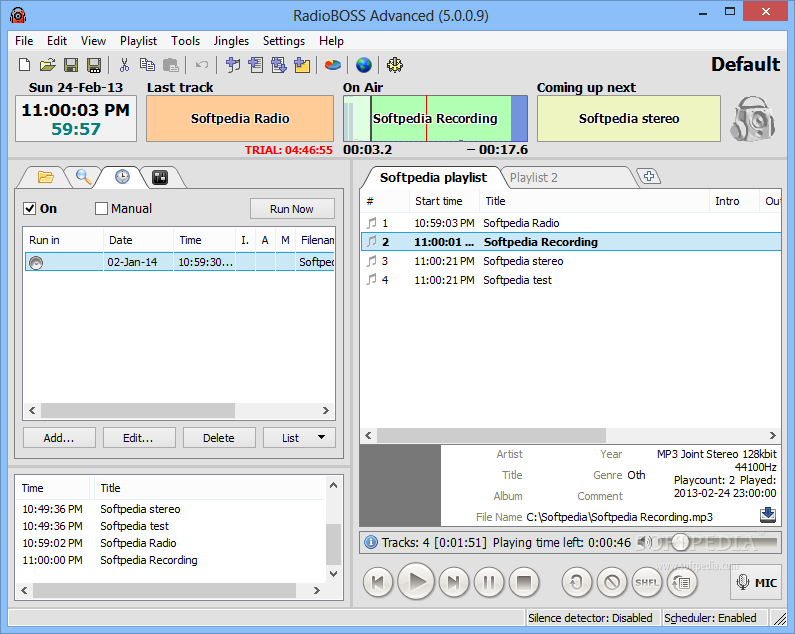Viewport: 795px width, 634px height.
Task: Open the pie chart report icon
Action: pos(333,65)
